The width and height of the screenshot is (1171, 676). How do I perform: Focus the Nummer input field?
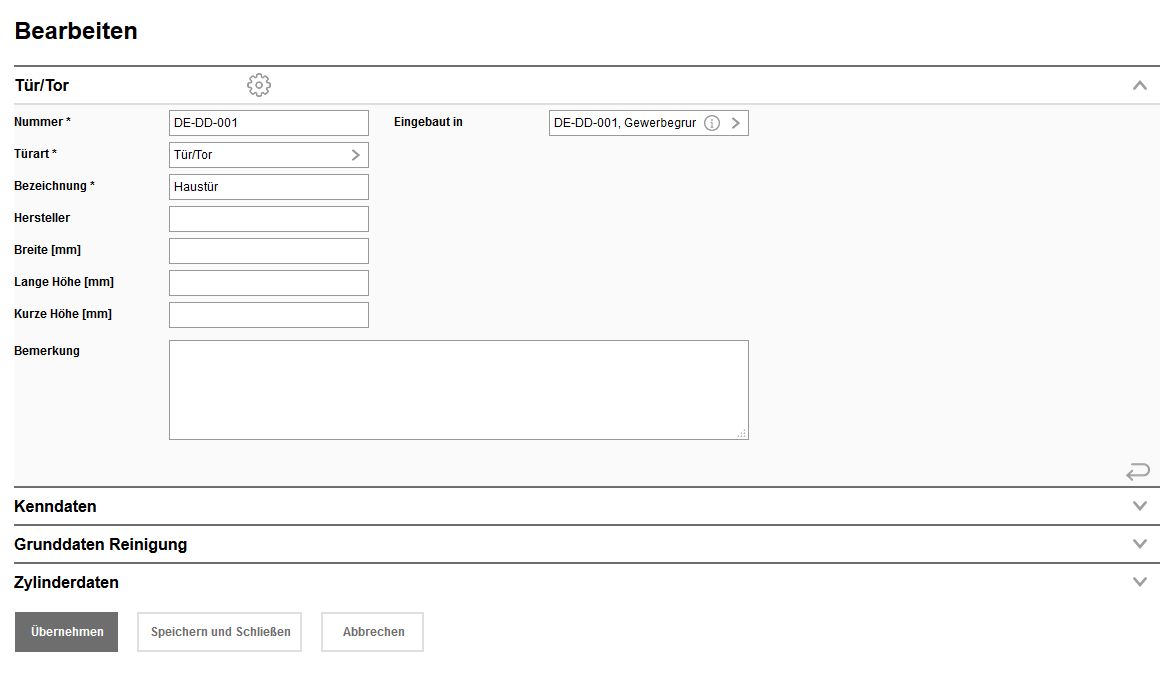(268, 123)
